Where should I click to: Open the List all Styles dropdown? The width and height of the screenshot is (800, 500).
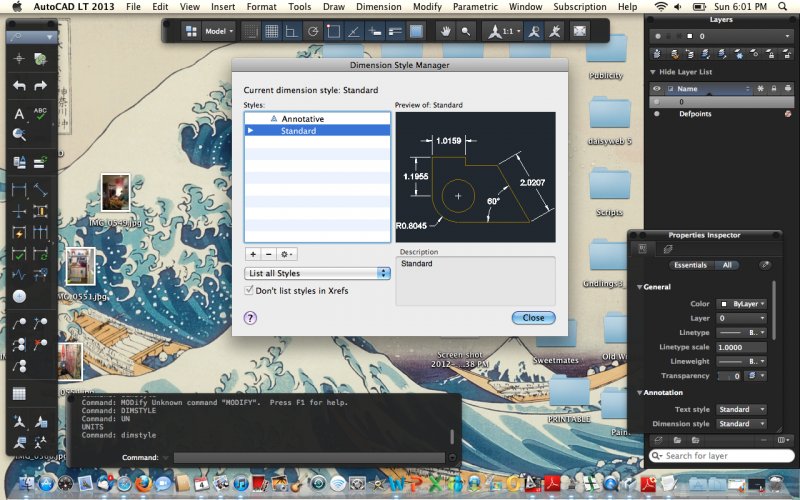[317, 273]
